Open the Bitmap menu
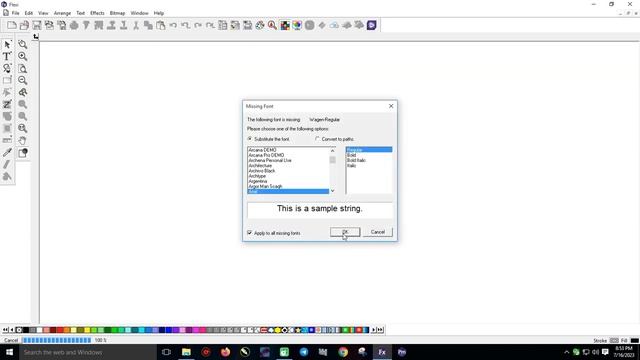The height and width of the screenshot is (360, 640). [x=117, y=13]
